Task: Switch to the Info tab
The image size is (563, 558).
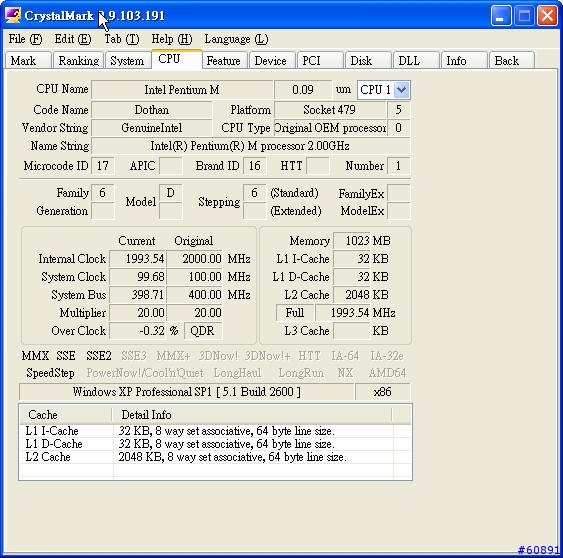Action: (x=464, y=60)
